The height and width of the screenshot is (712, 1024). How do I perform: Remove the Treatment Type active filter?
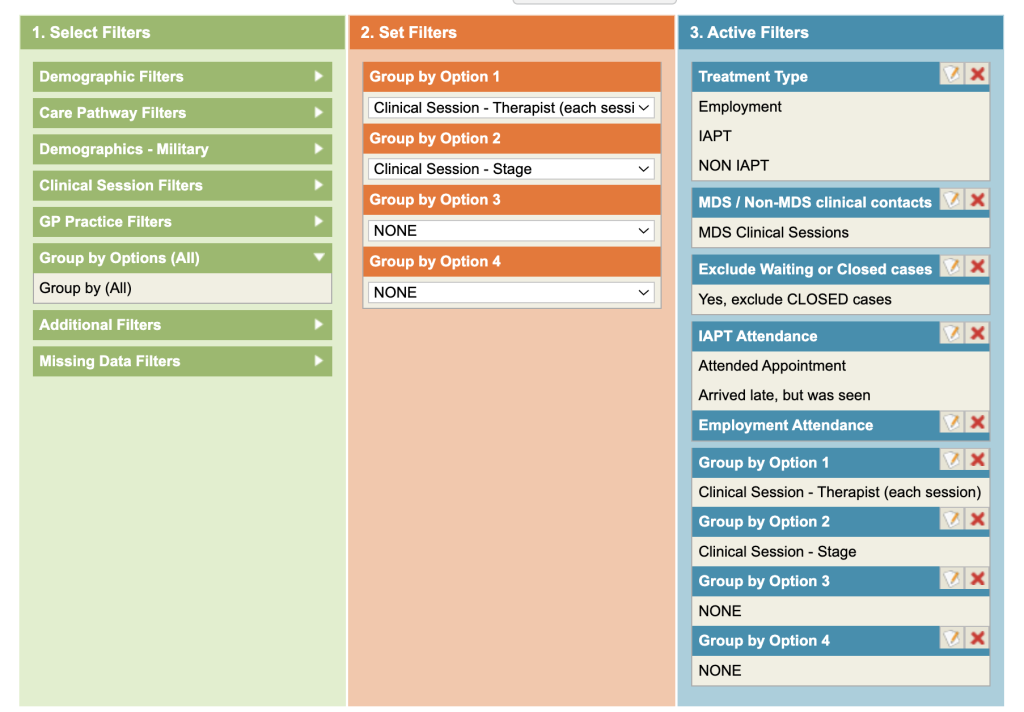point(978,74)
